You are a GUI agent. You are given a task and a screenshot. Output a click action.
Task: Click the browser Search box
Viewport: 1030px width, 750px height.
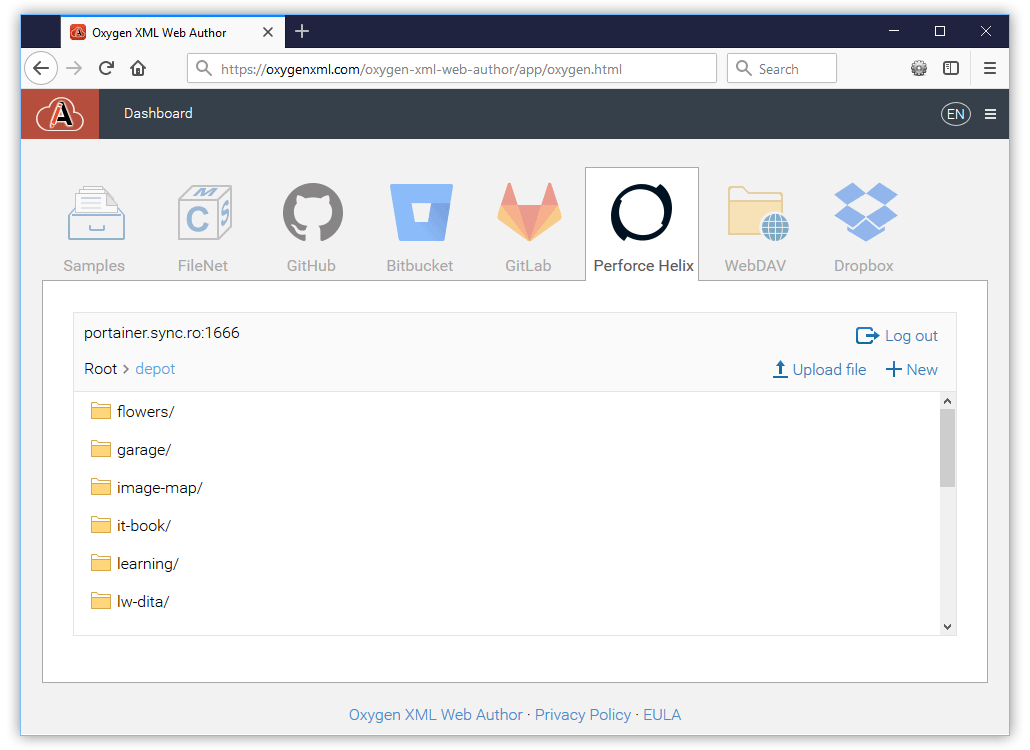[782, 68]
